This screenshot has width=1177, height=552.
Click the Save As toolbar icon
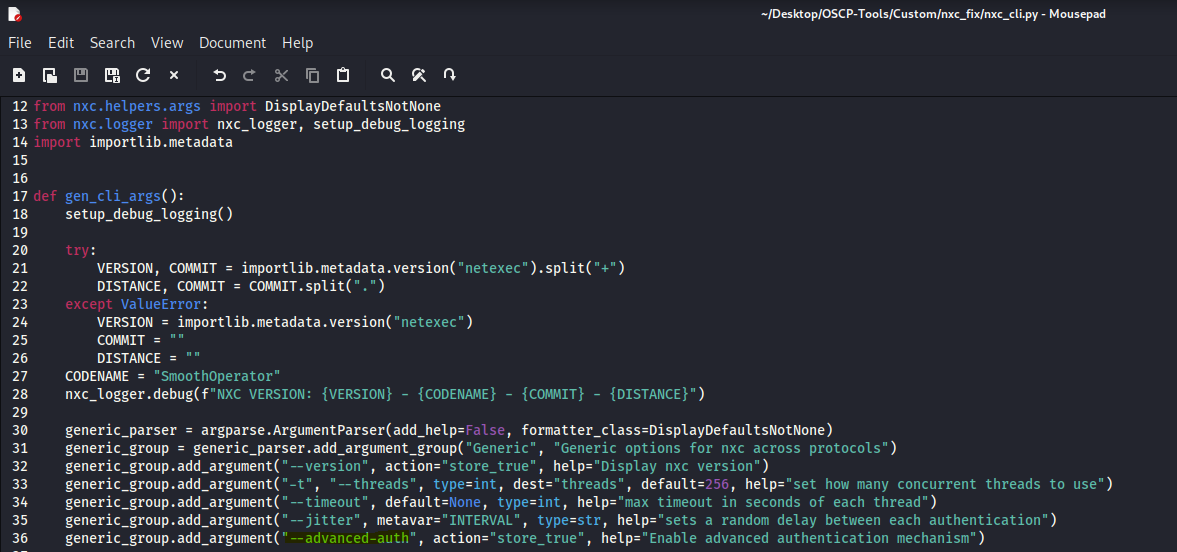tap(112, 75)
